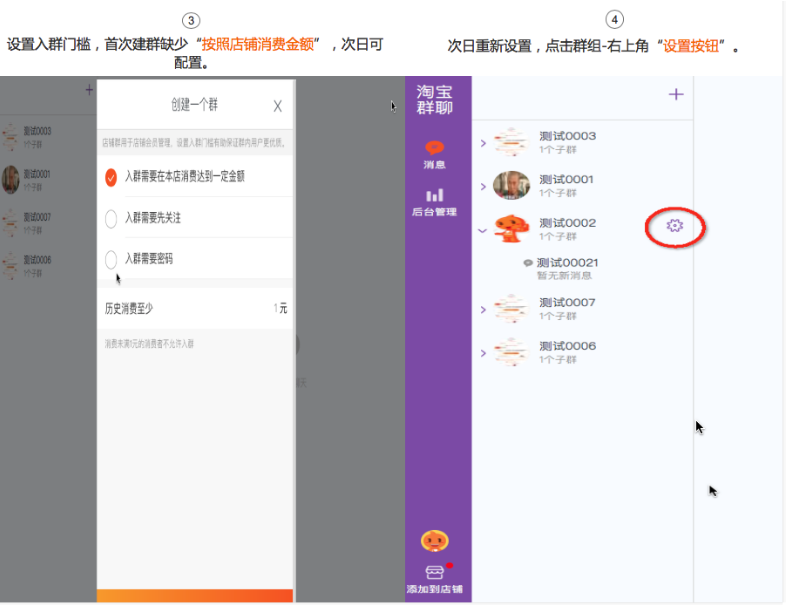
Task: Click the orange mascot avatar in sidebar
Action: click(x=436, y=542)
